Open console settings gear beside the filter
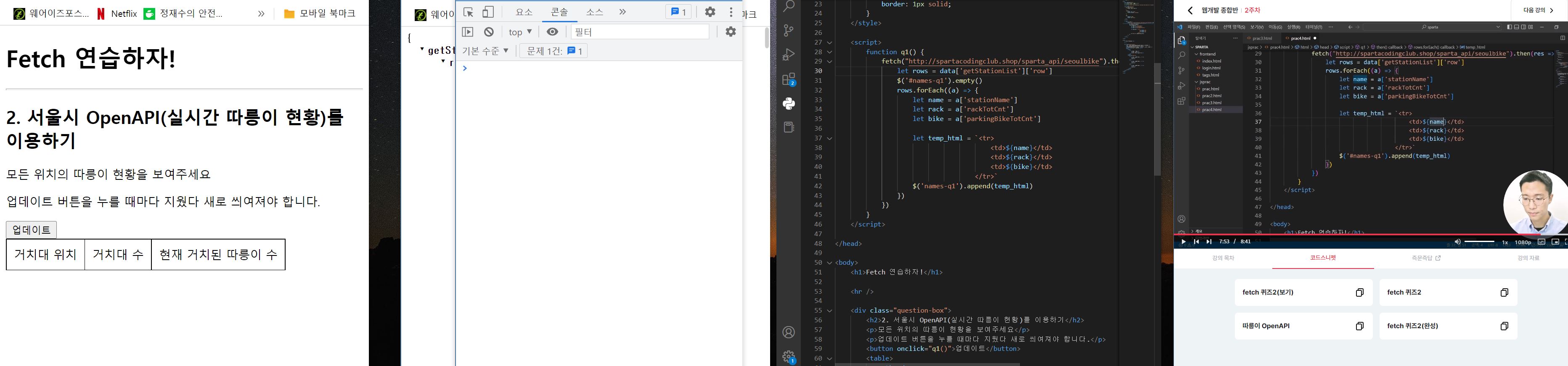Screen dimensions: 1568x366 (731, 32)
